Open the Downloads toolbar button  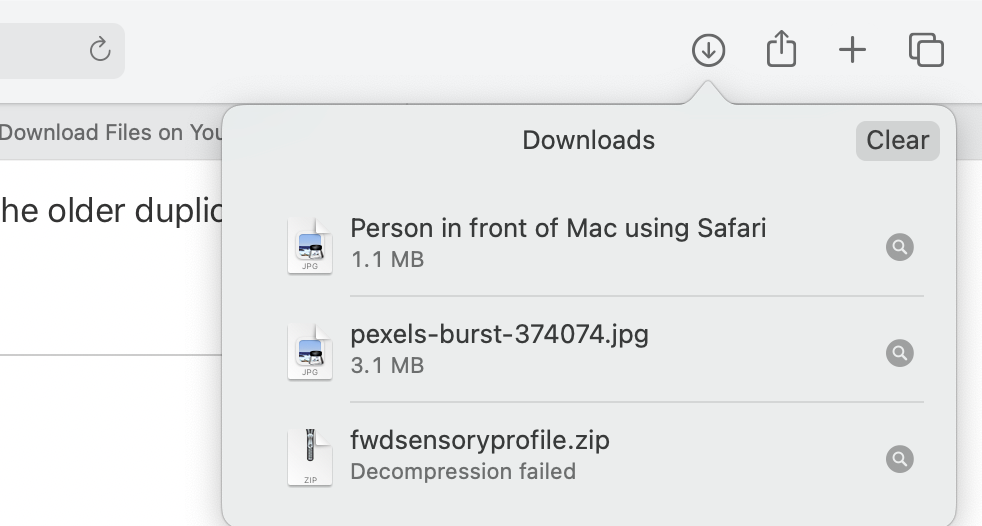coord(708,50)
